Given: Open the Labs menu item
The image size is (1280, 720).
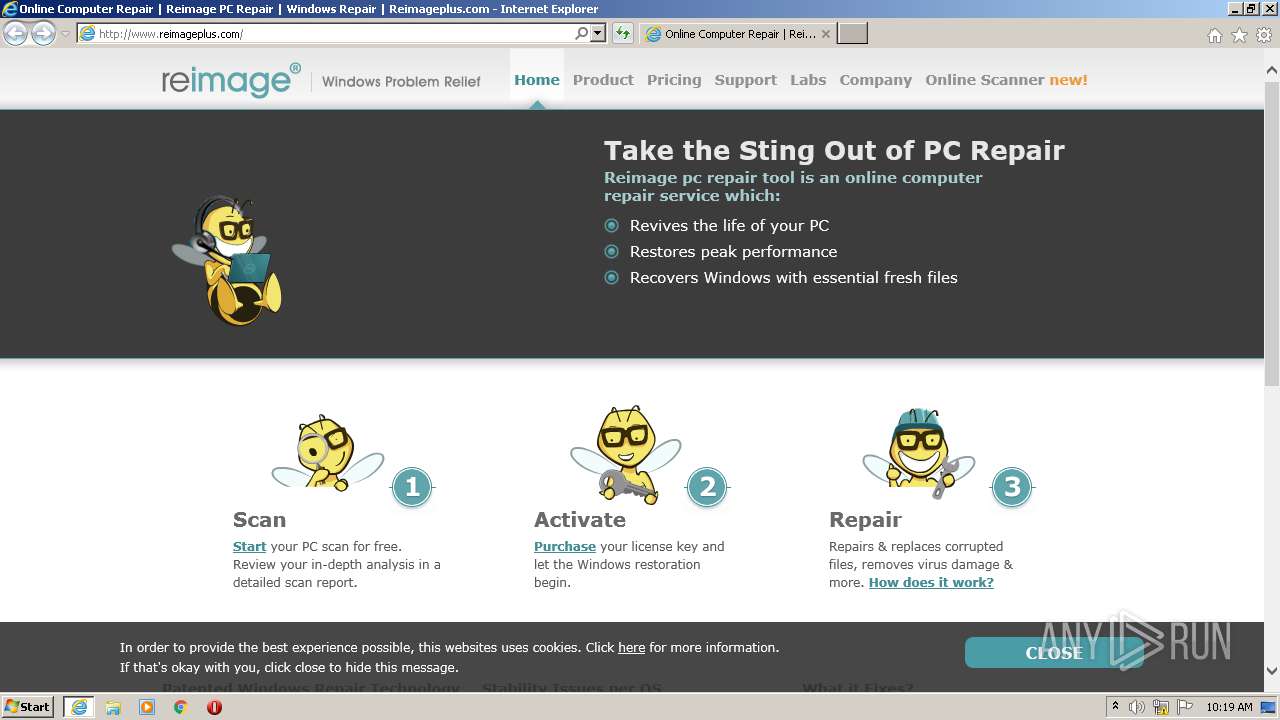Looking at the screenshot, I should pyautogui.click(x=808, y=80).
